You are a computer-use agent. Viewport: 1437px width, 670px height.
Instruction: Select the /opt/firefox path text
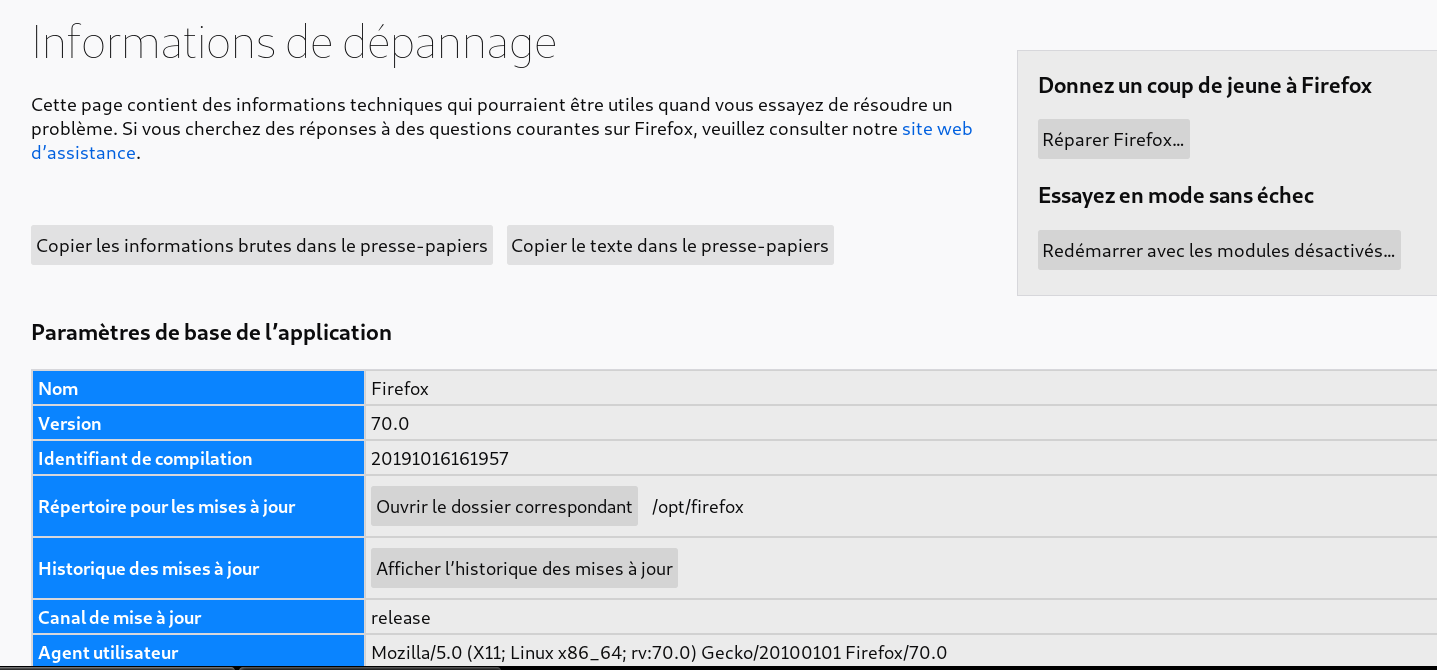(698, 507)
